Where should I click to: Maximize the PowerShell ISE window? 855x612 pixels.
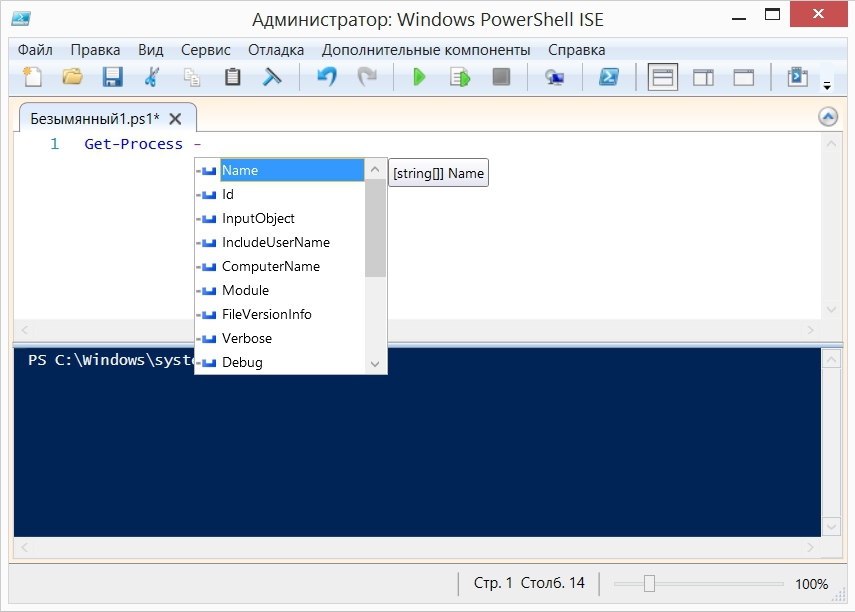pyautogui.click(x=772, y=15)
